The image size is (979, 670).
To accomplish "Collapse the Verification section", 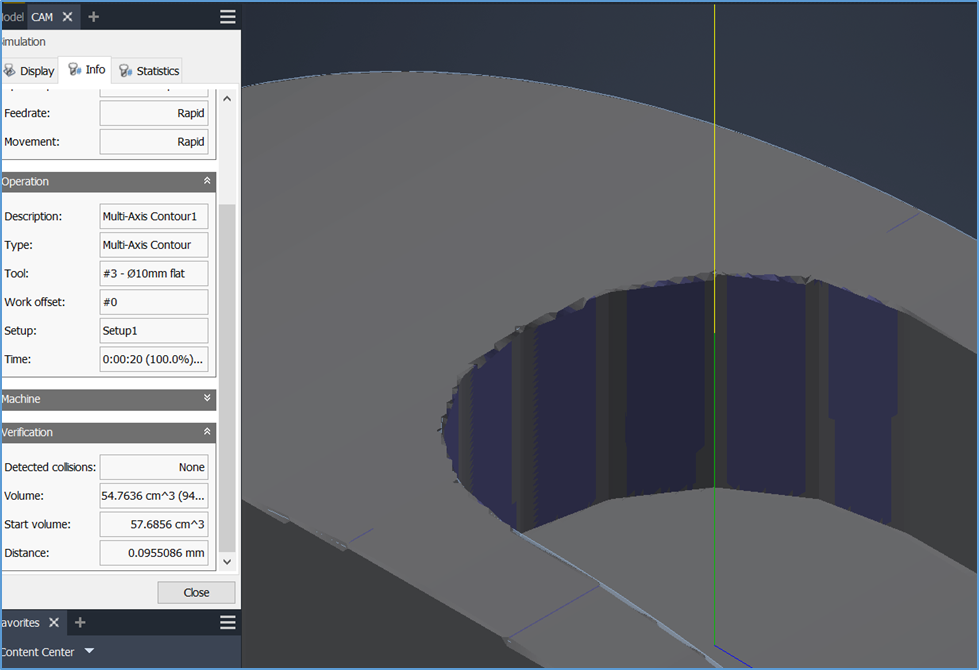I will coord(208,432).
